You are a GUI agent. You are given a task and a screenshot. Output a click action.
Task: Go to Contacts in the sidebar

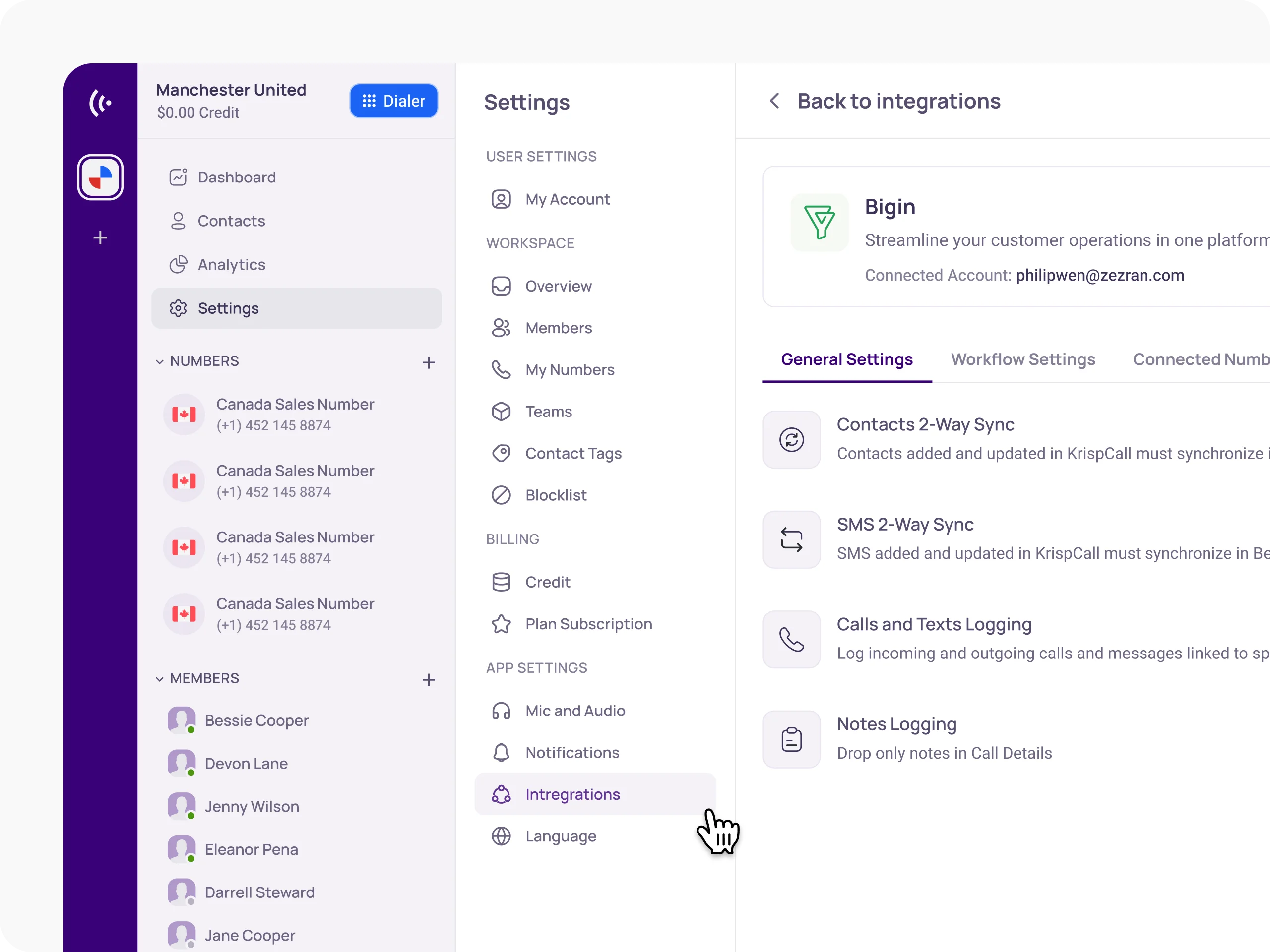(x=296, y=221)
